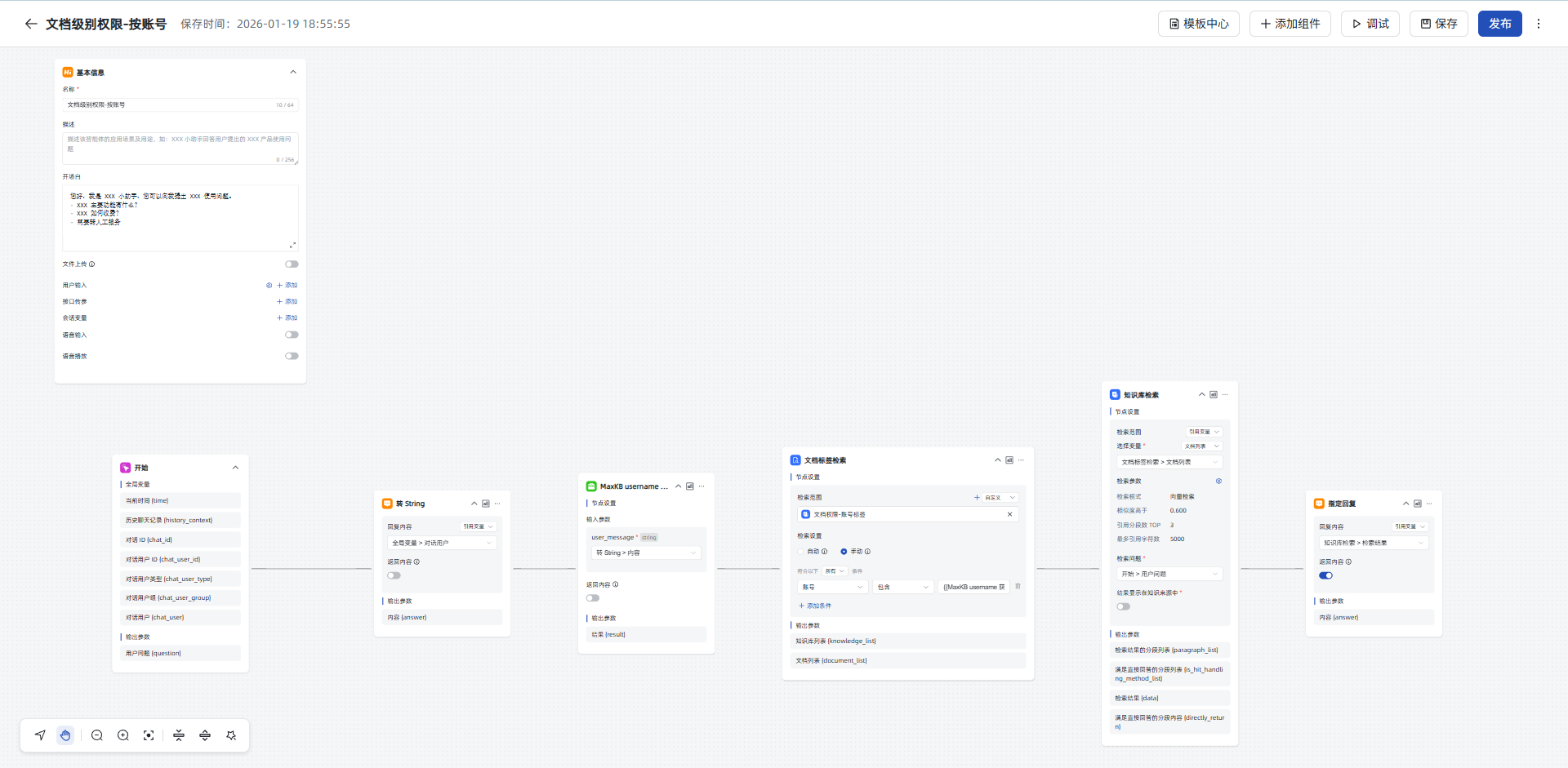Turn off 返回内容 in the 指定回复 node
The height and width of the screenshot is (768, 1568).
click(x=1325, y=575)
